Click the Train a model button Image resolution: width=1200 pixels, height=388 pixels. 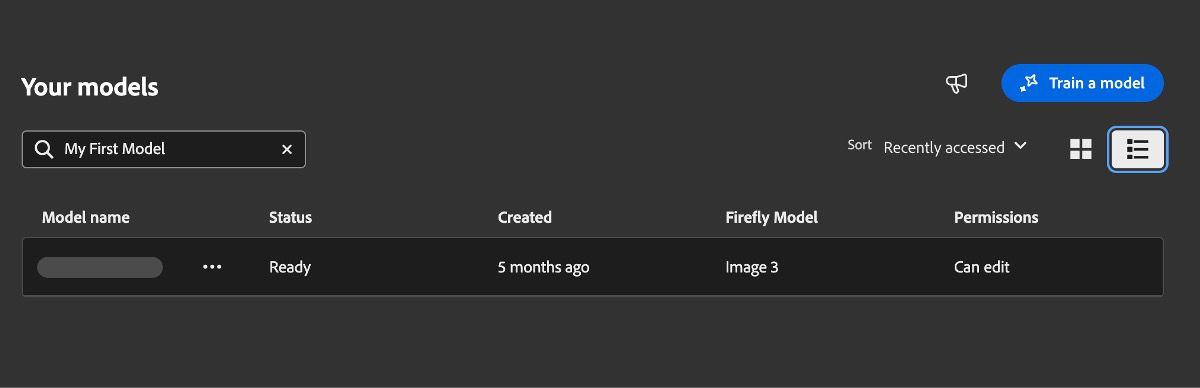pos(1082,83)
